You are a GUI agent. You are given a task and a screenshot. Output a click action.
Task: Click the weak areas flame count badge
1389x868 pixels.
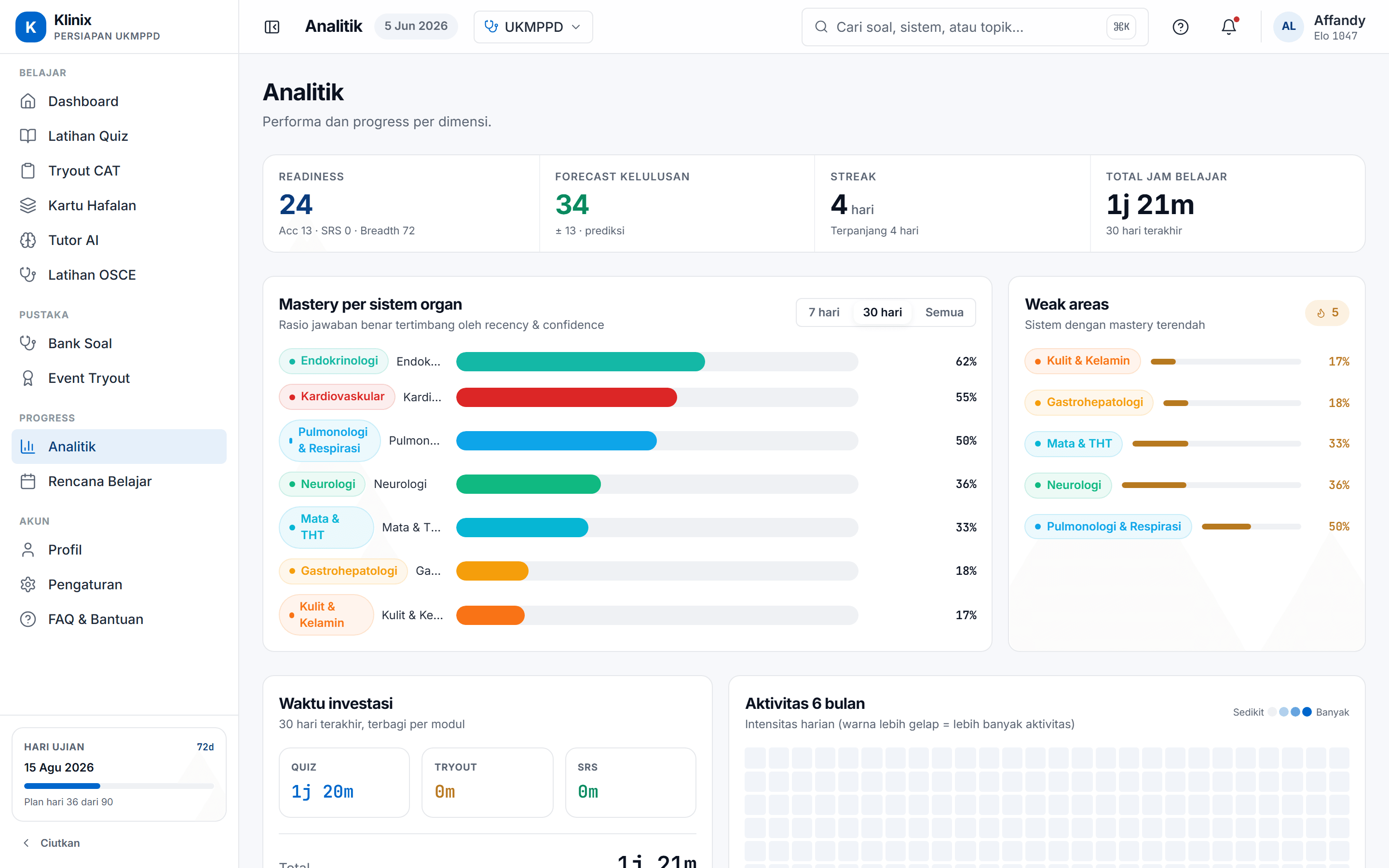(x=1327, y=313)
